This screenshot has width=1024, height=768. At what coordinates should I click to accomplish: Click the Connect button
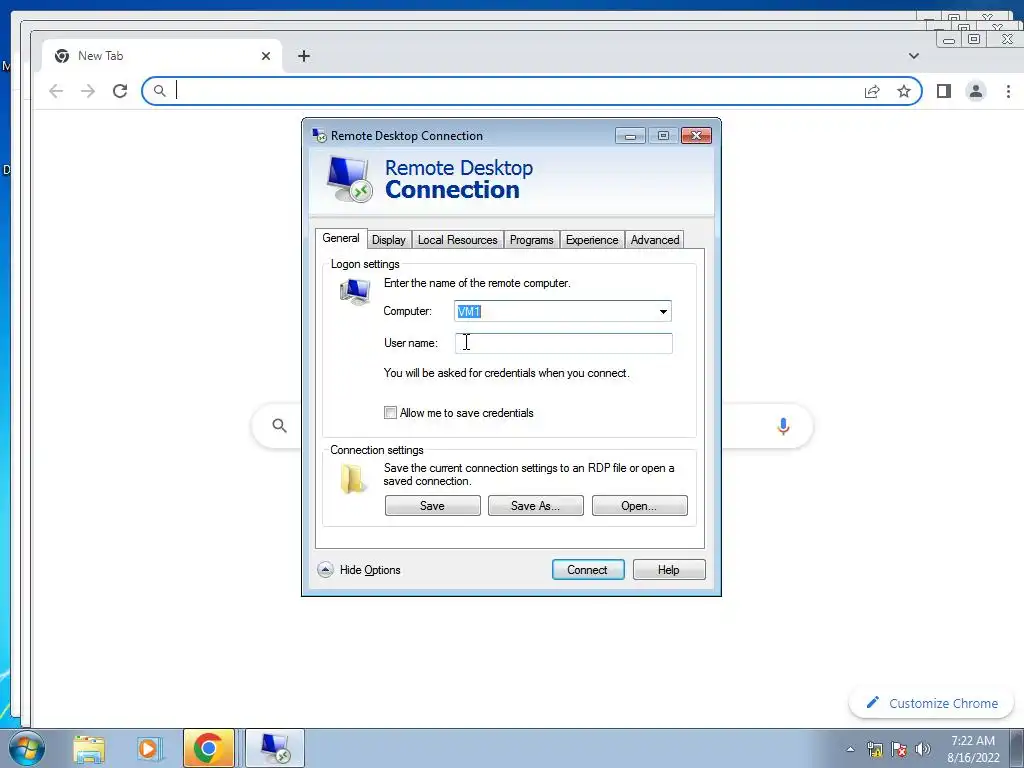[588, 569]
